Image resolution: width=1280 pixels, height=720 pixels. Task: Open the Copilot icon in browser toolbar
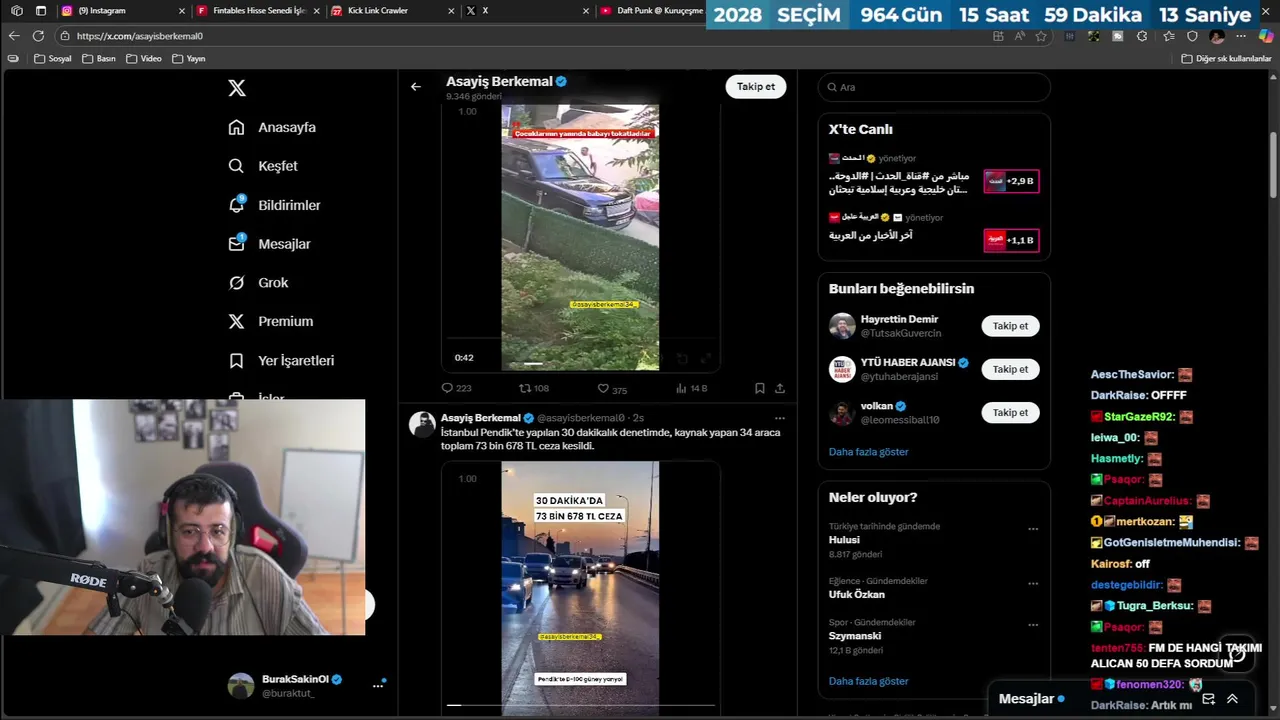pos(1266,36)
